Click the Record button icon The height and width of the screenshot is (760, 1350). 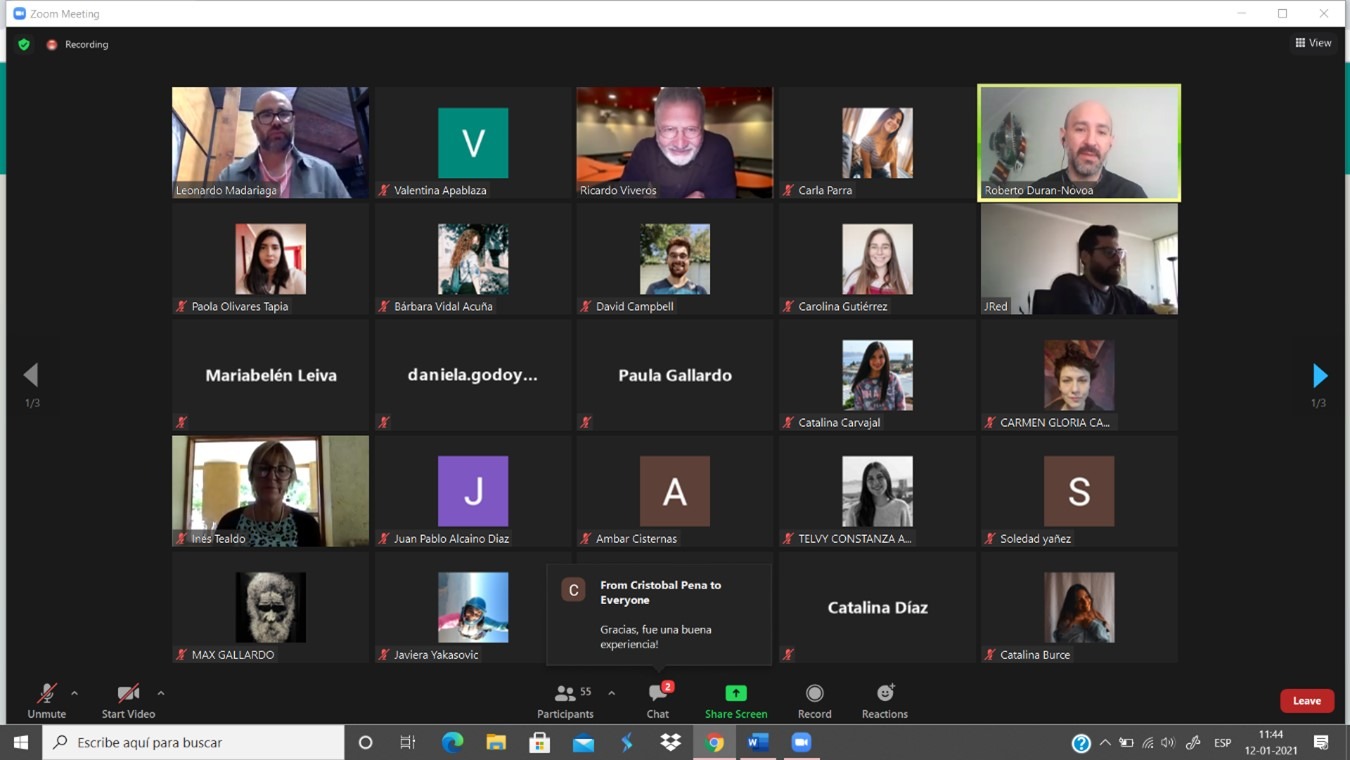pos(814,693)
